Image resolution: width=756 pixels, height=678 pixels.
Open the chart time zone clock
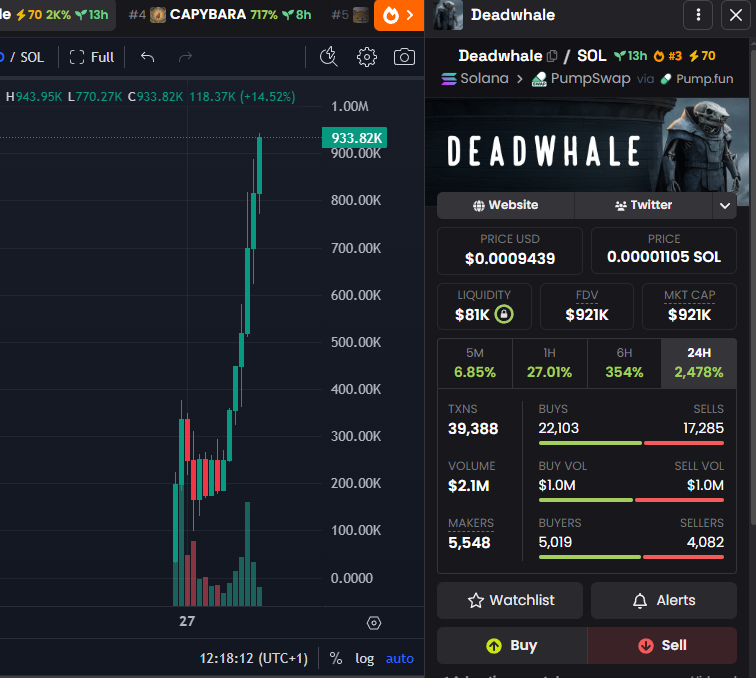coord(254,658)
